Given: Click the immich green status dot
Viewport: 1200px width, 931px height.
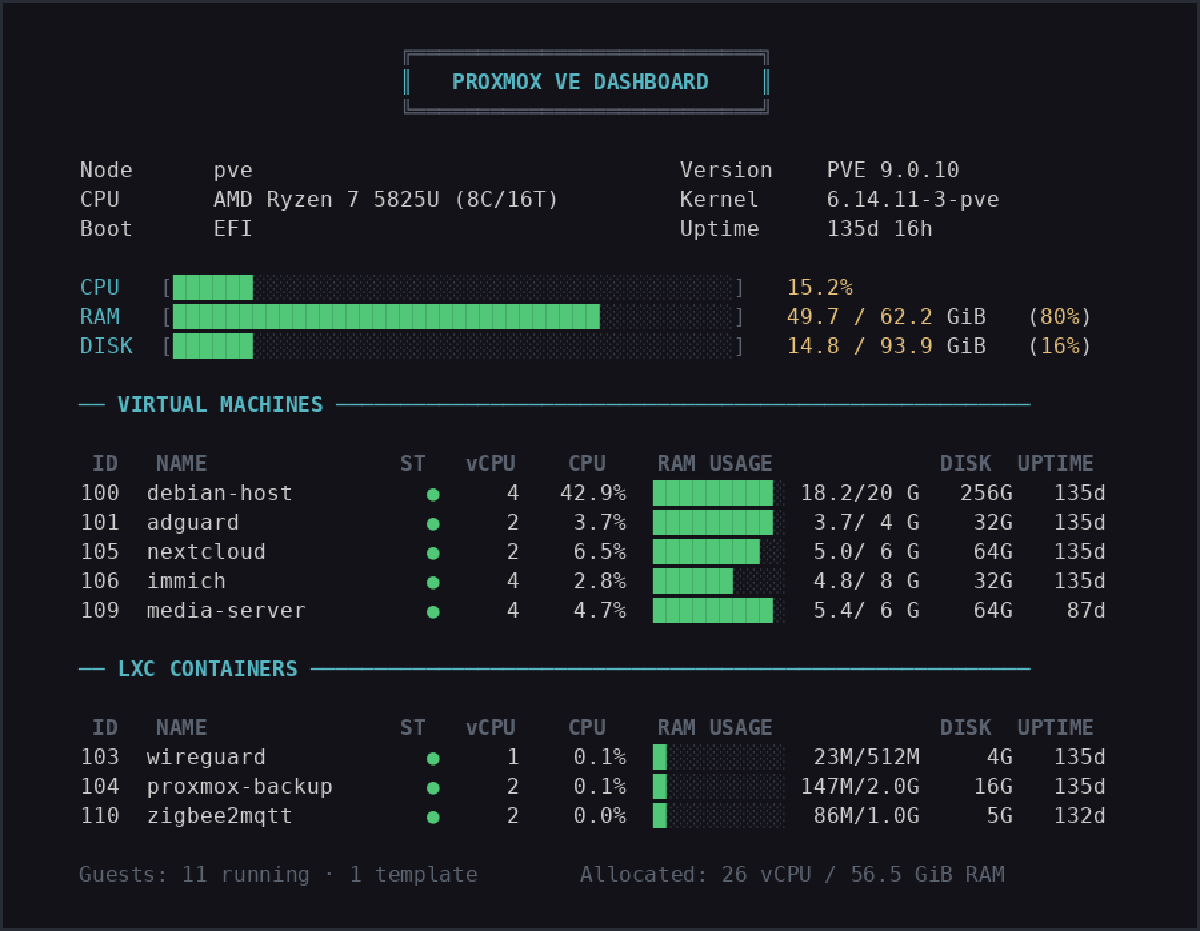Looking at the screenshot, I should coord(433,582).
